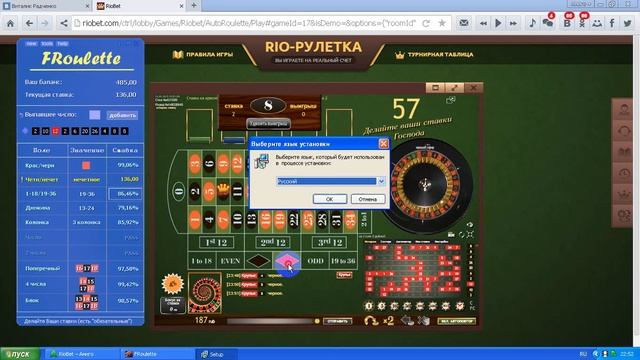Bet on the 1 to 18 field

(202, 261)
